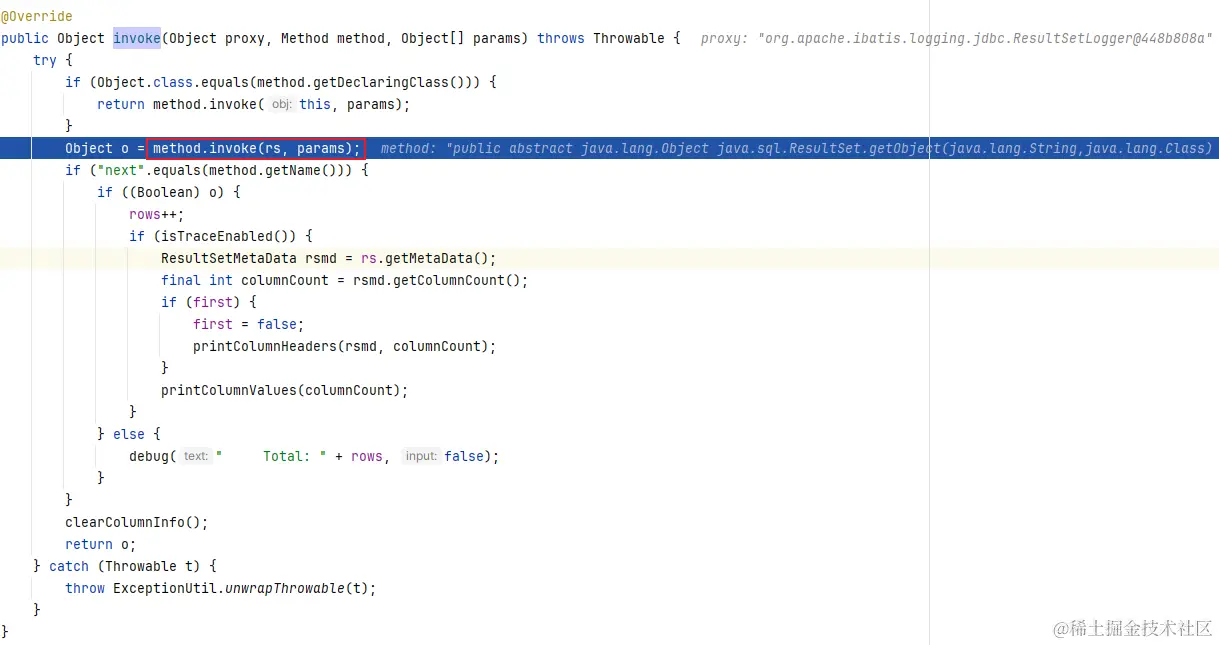
Task: Click the getMetaData() call
Action: coord(437,258)
